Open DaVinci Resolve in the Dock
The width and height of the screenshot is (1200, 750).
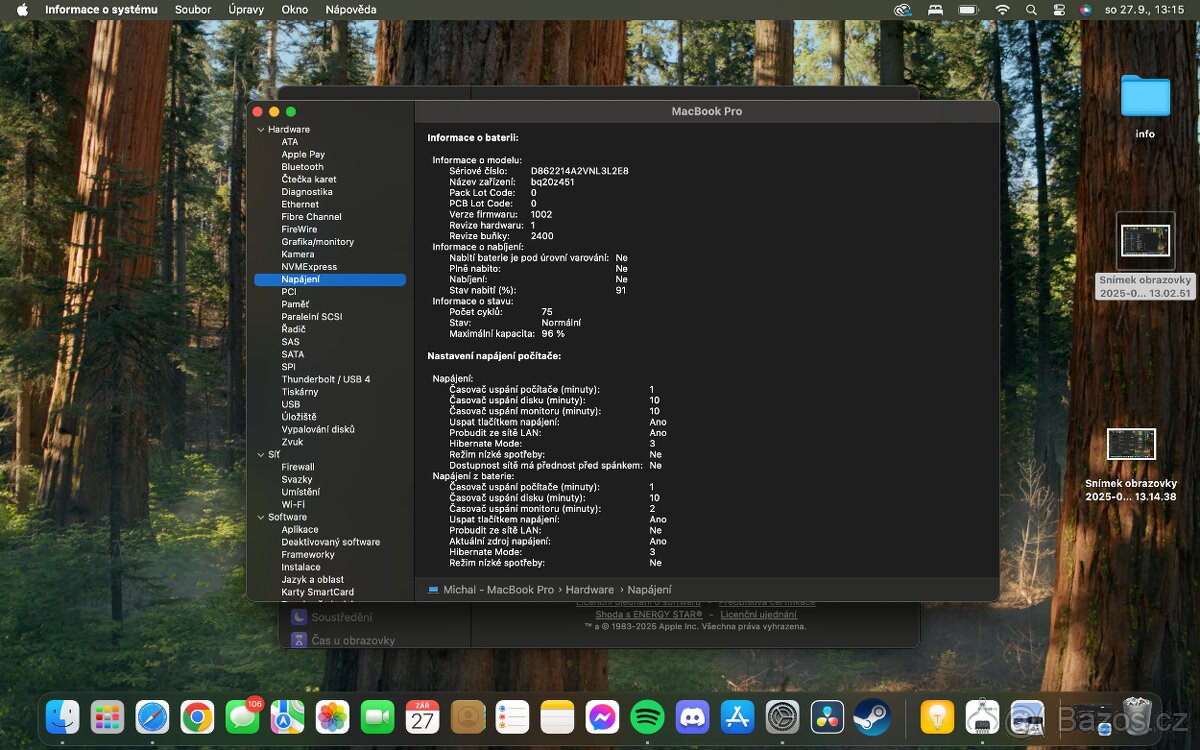827,717
